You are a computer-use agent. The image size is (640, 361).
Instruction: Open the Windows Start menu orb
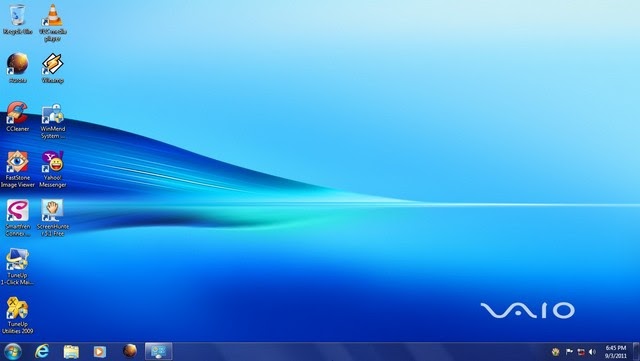point(13,352)
